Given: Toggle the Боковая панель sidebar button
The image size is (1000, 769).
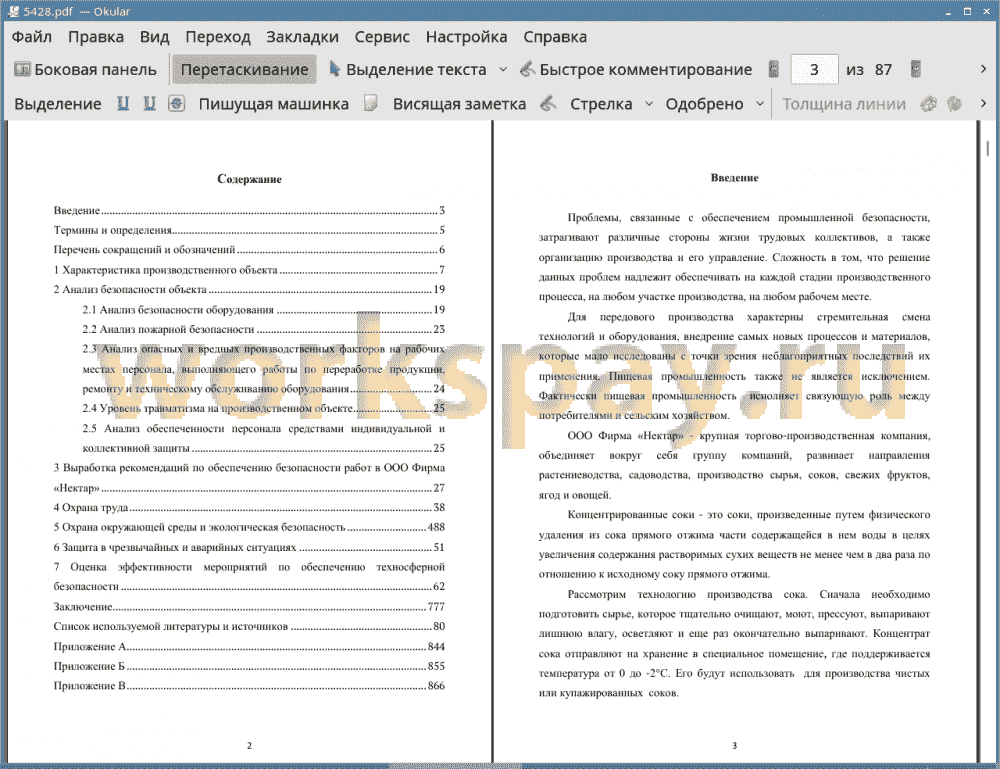Looking at the screenshot, I should tap(85, 70).
